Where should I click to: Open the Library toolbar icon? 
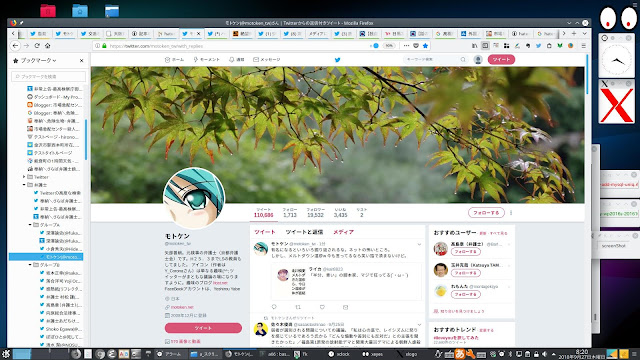(474, 46)
